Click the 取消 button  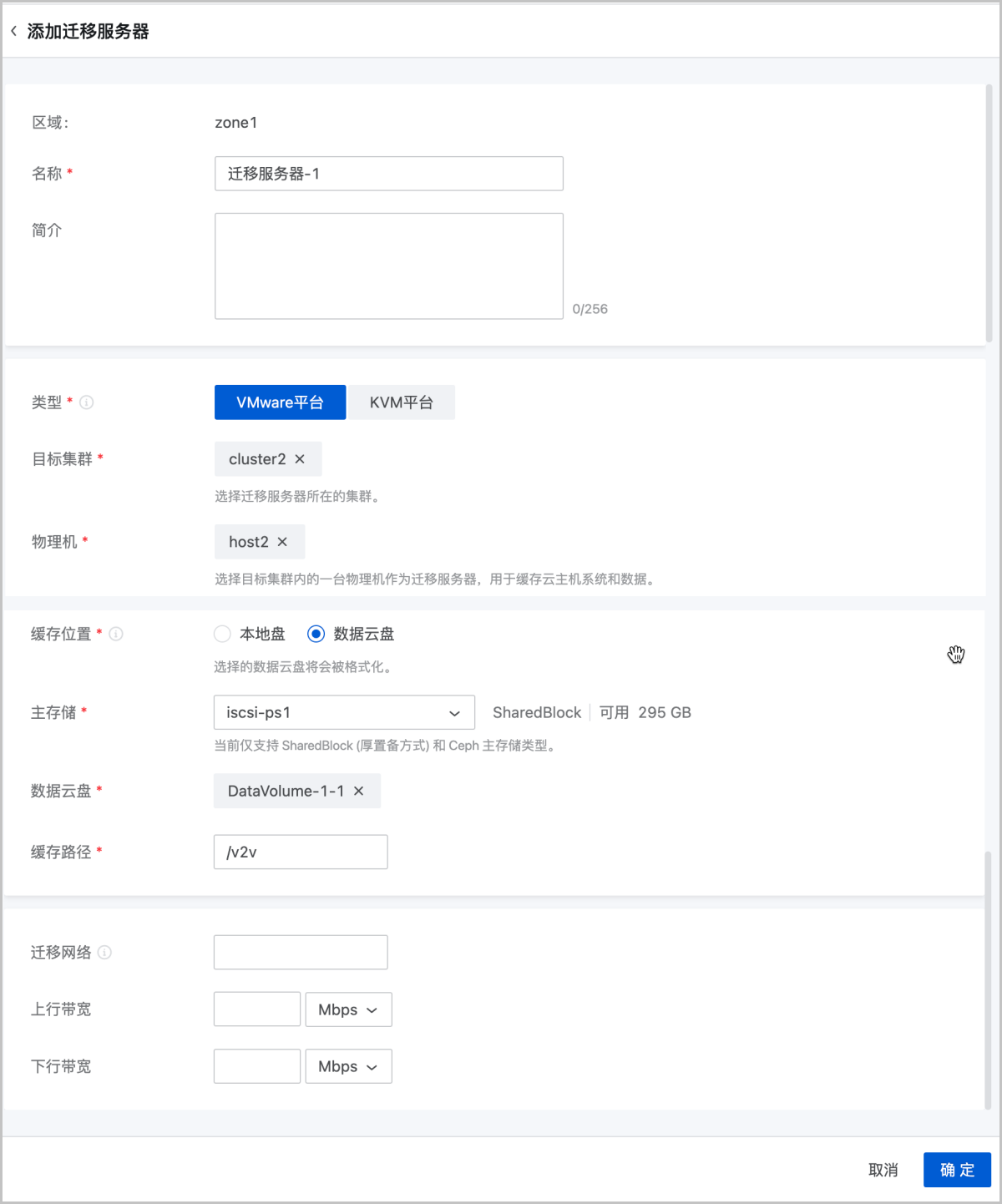[883, 1170]
